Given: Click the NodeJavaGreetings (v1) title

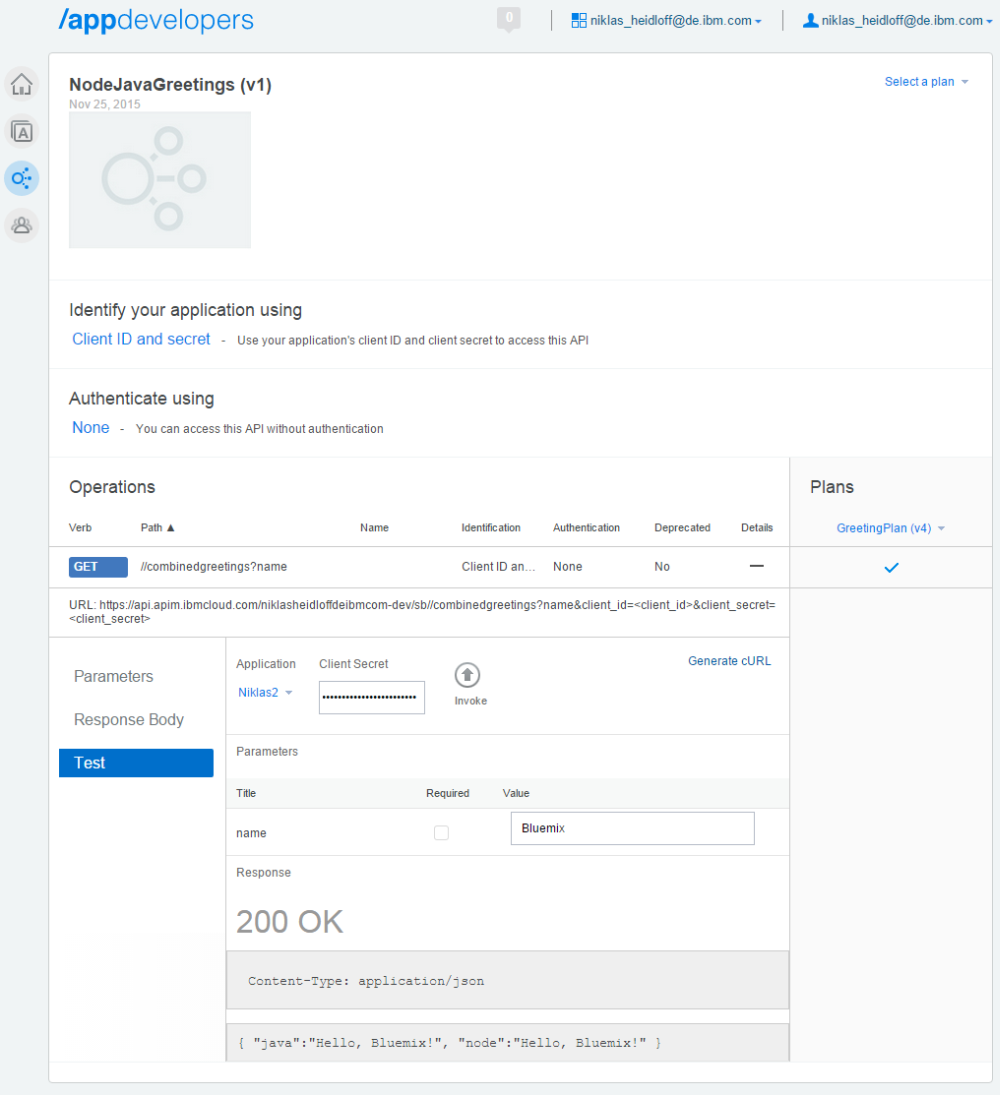Looking at the screenshot, I should 170,84.
